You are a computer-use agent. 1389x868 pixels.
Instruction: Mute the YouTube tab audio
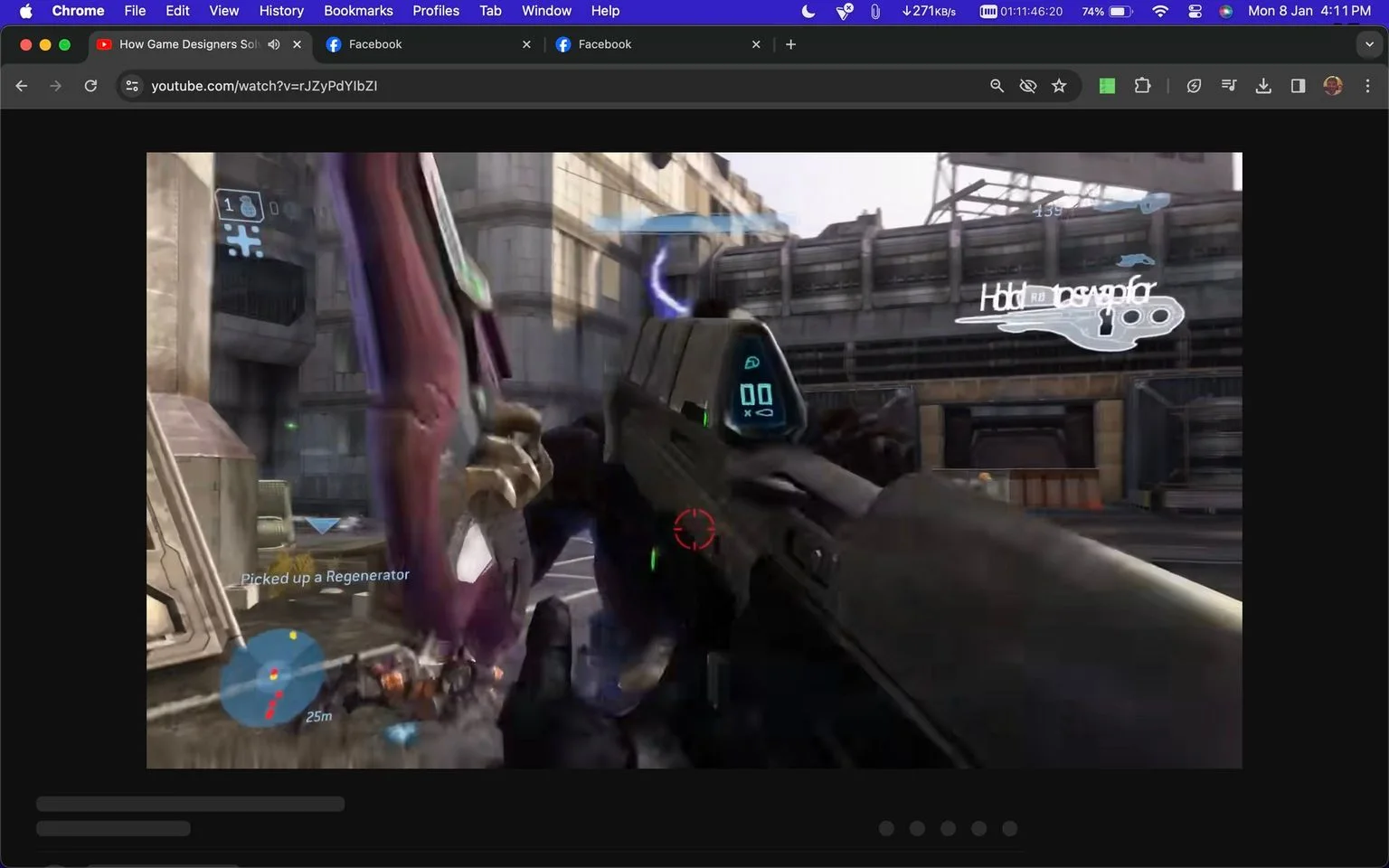pyautogui.click(x=274, y=44)
